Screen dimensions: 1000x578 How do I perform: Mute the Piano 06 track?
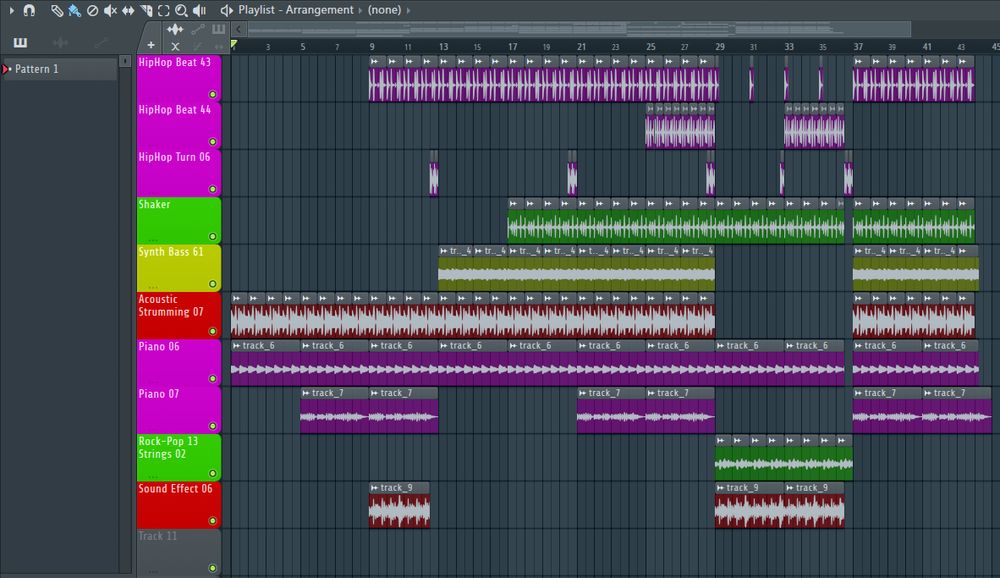pyautogui.click(x=213, y=378)
